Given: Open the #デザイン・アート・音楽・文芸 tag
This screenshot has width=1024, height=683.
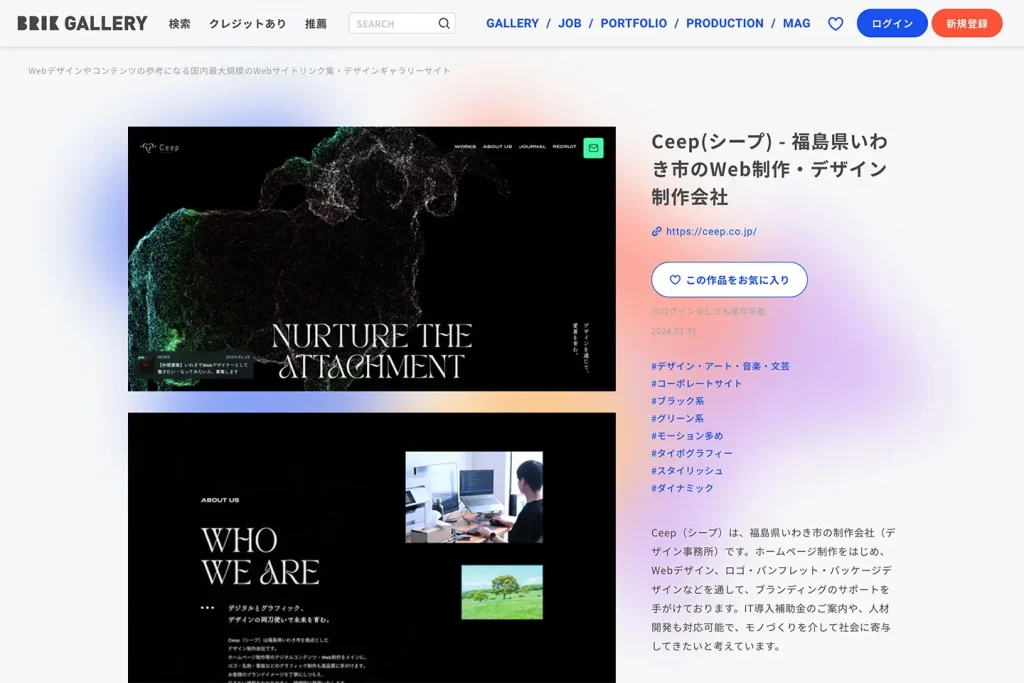Looking at the screenshot, I should [720, 366].
